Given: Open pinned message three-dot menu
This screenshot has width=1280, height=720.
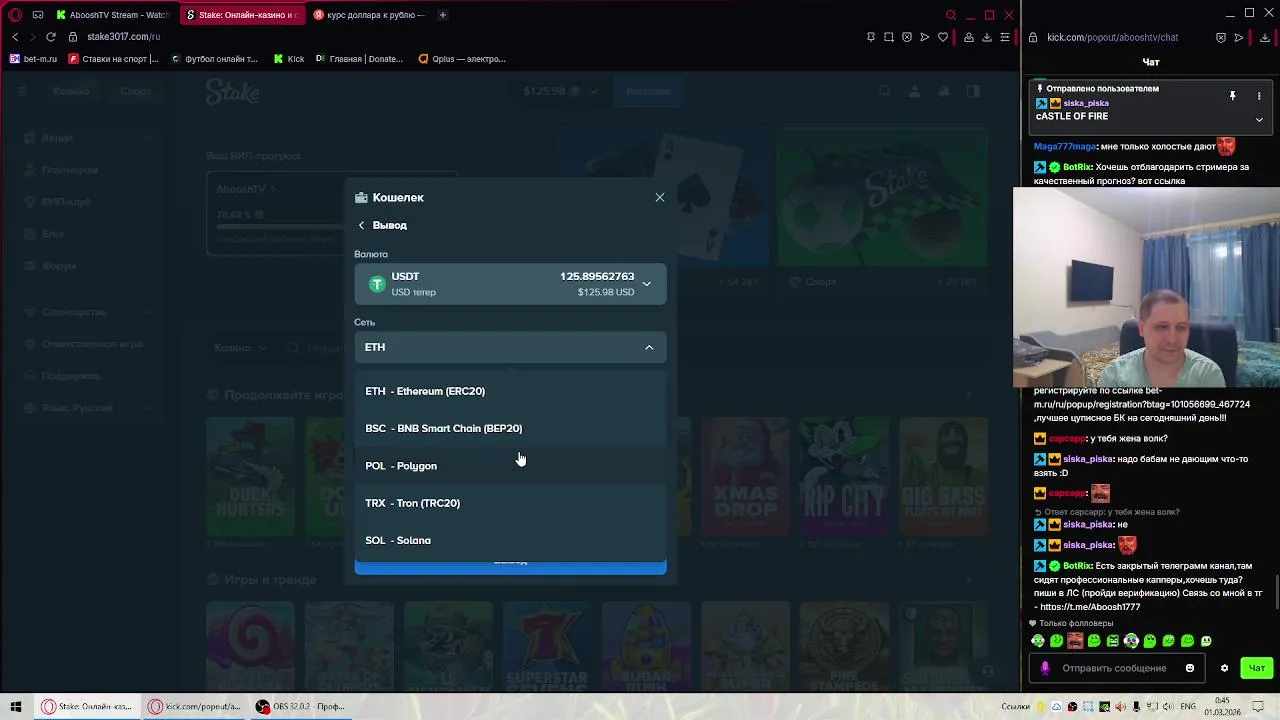Looking at the screenshot, I should click(x=1259, y=96).
